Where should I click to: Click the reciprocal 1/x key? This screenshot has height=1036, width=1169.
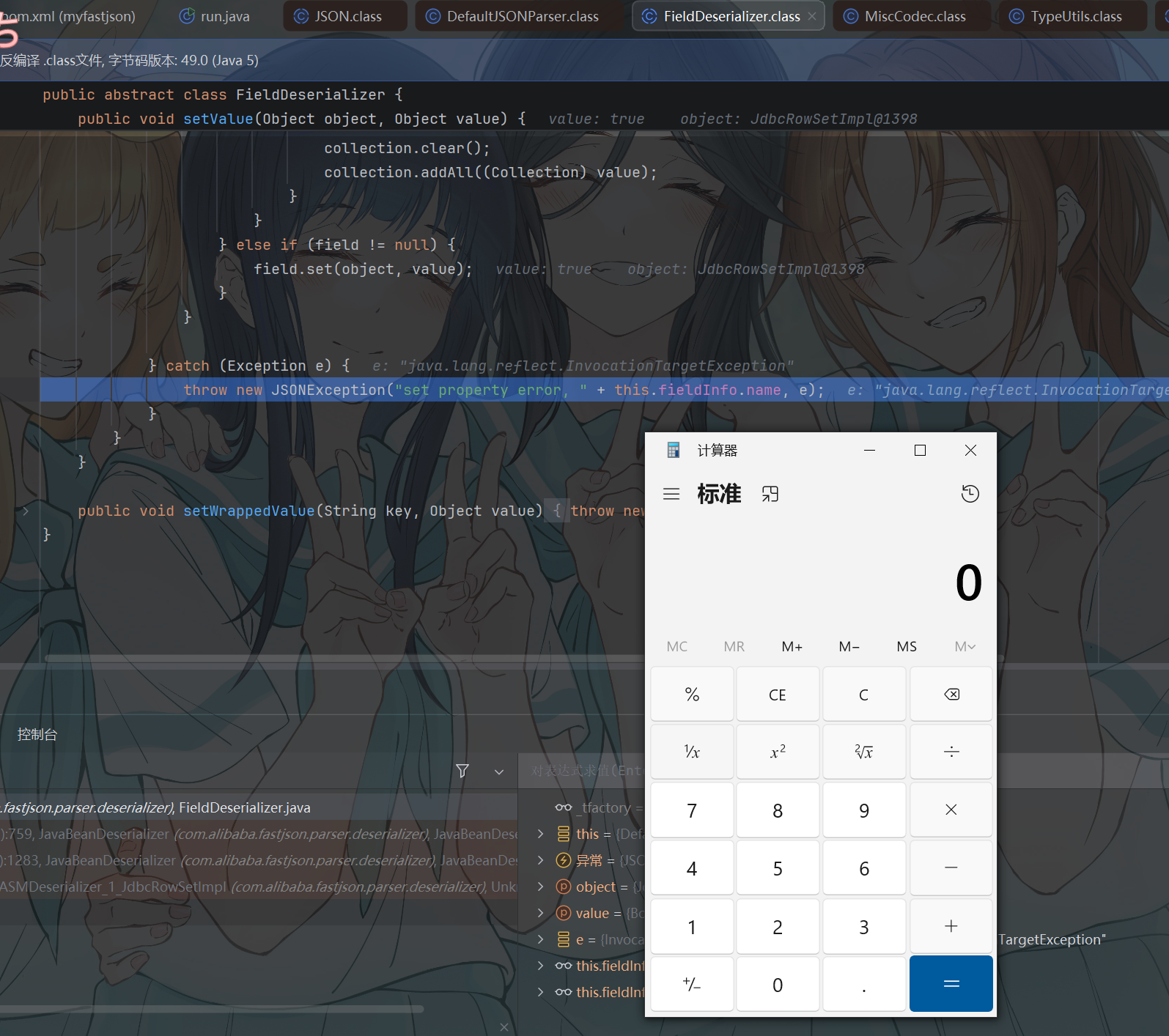coord(692,752)
